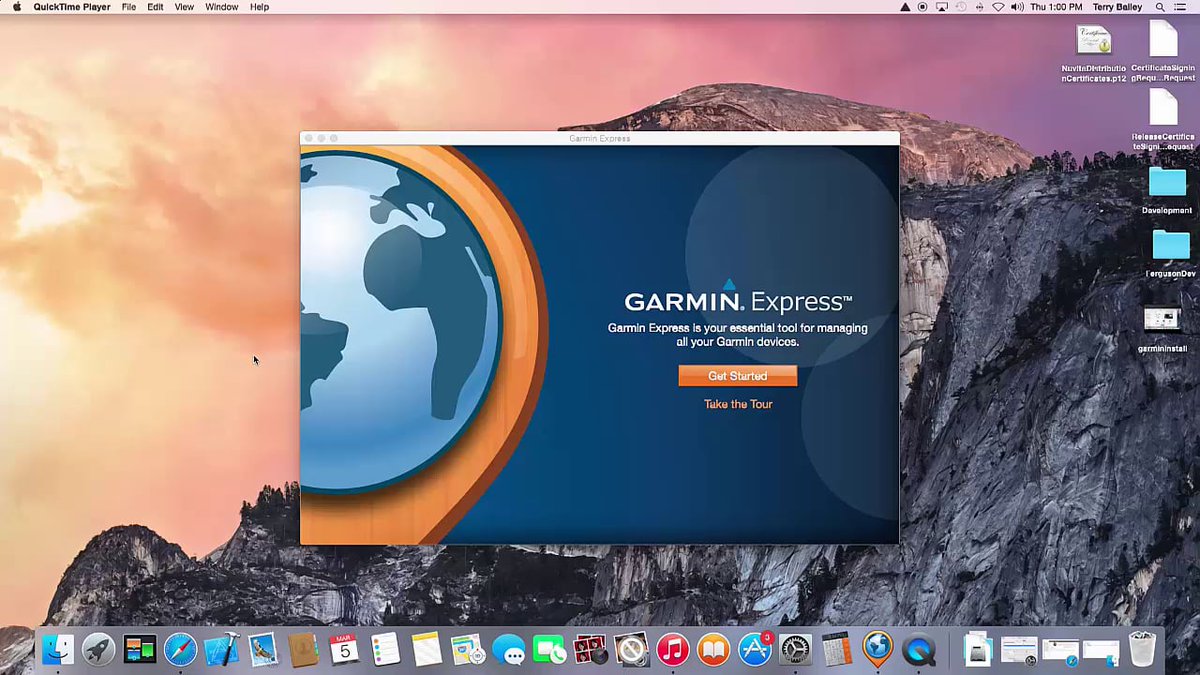Open FaceTime from the Dock
The height and width of the screenshot is (675, 1200).
(x=550, y=650)
